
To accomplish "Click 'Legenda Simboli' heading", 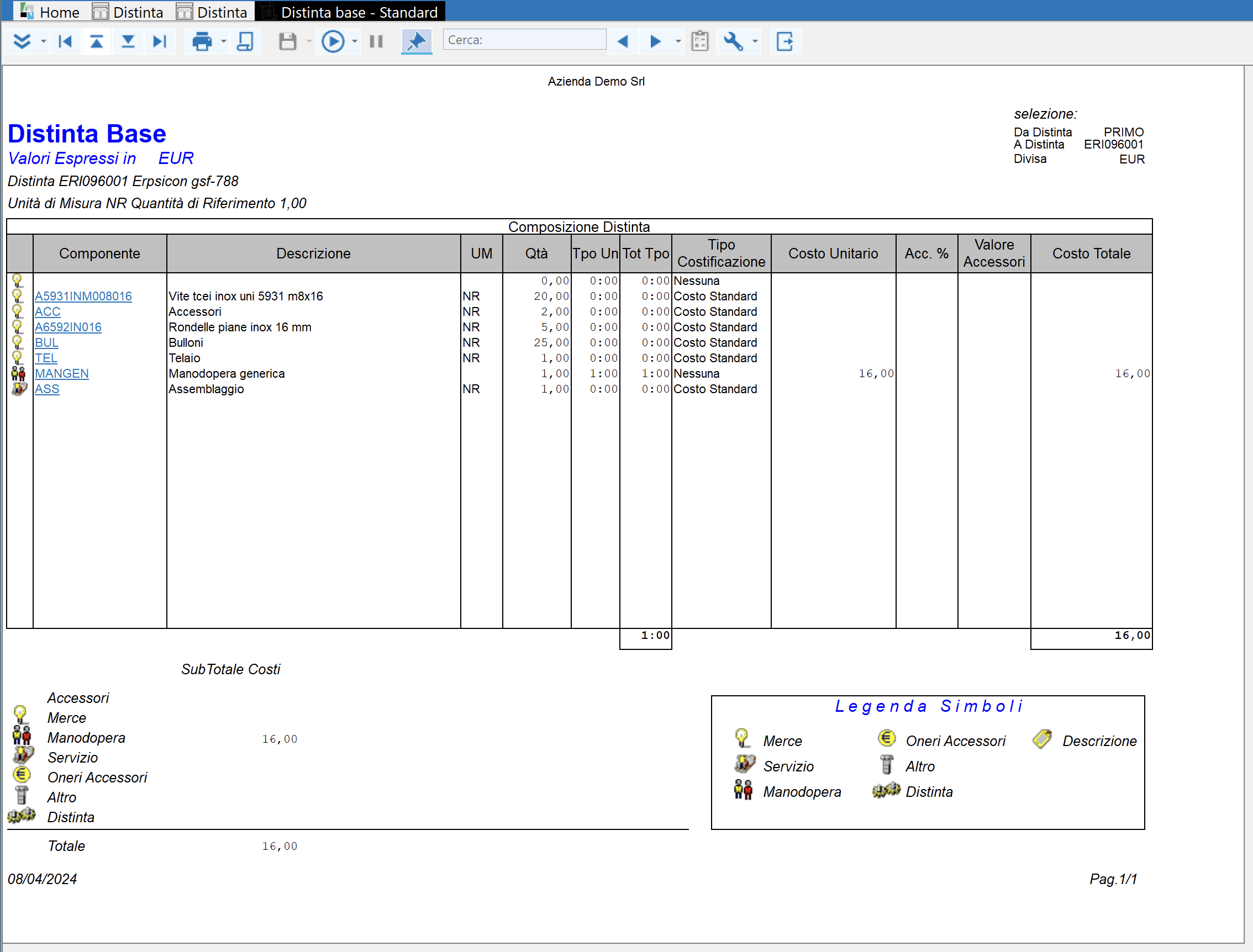I will tap(928, 706).
